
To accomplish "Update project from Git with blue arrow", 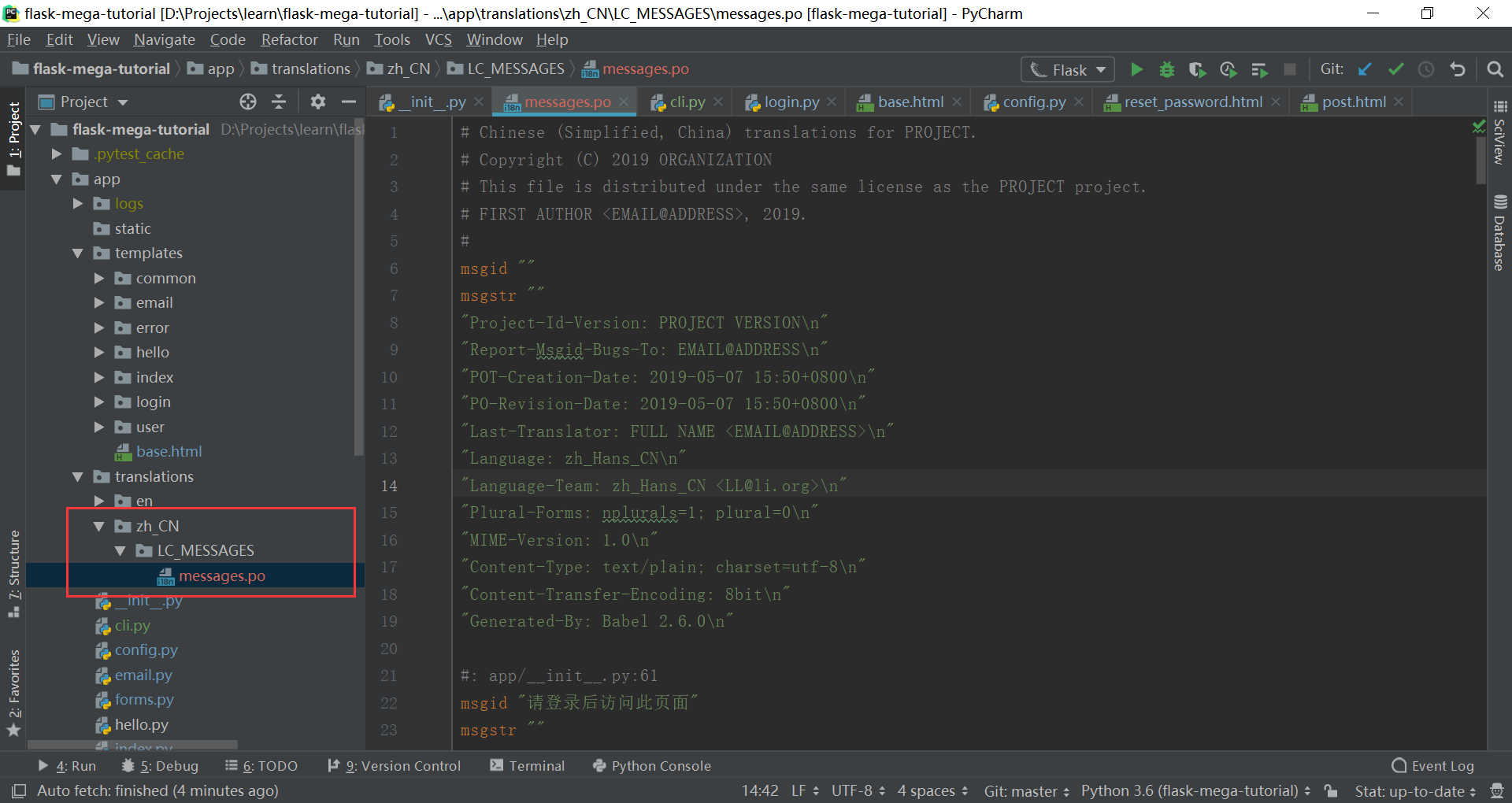I will pyautogui.click(x=1366, y=69).
